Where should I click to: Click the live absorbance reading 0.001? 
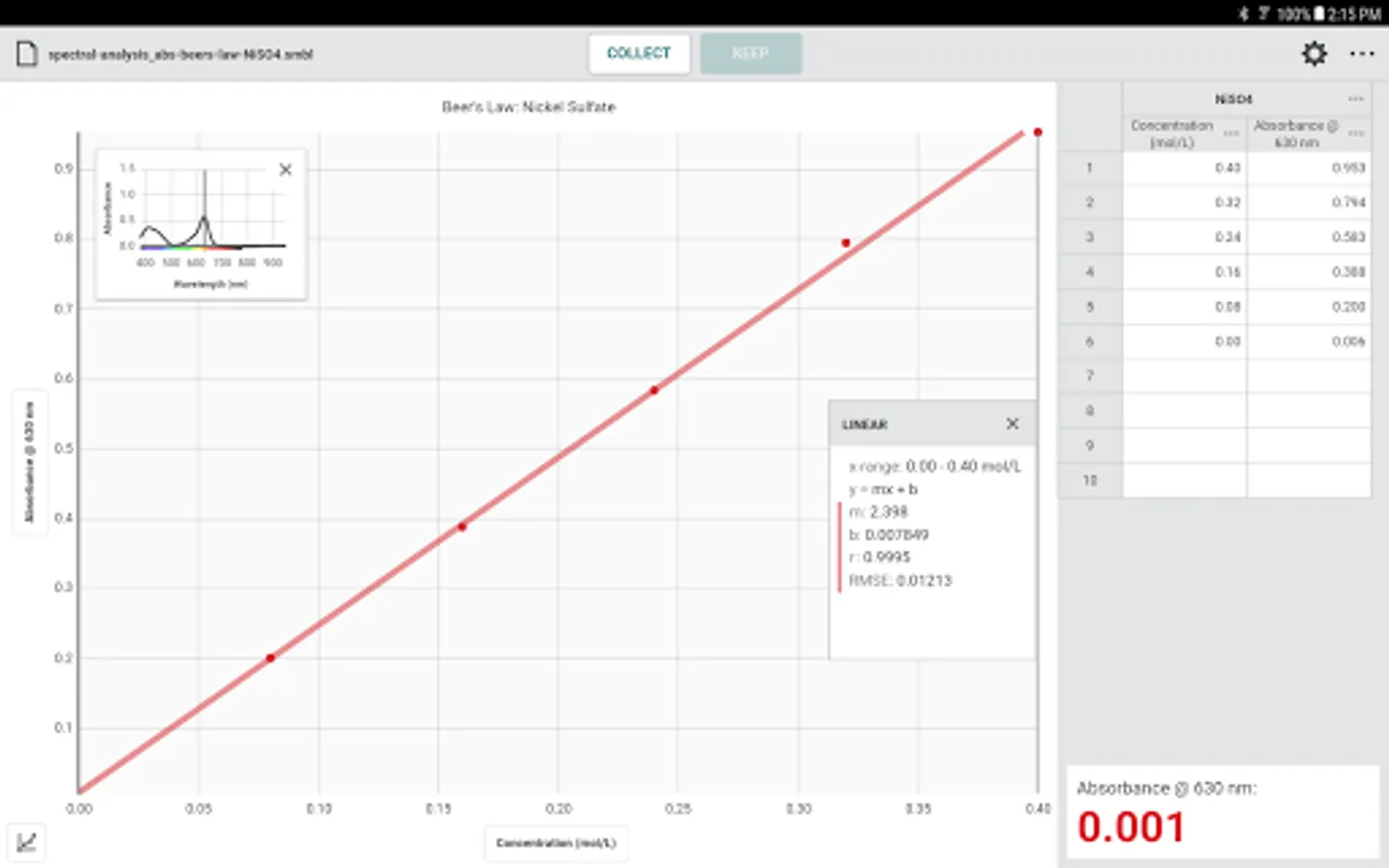tap(1130, 827)
